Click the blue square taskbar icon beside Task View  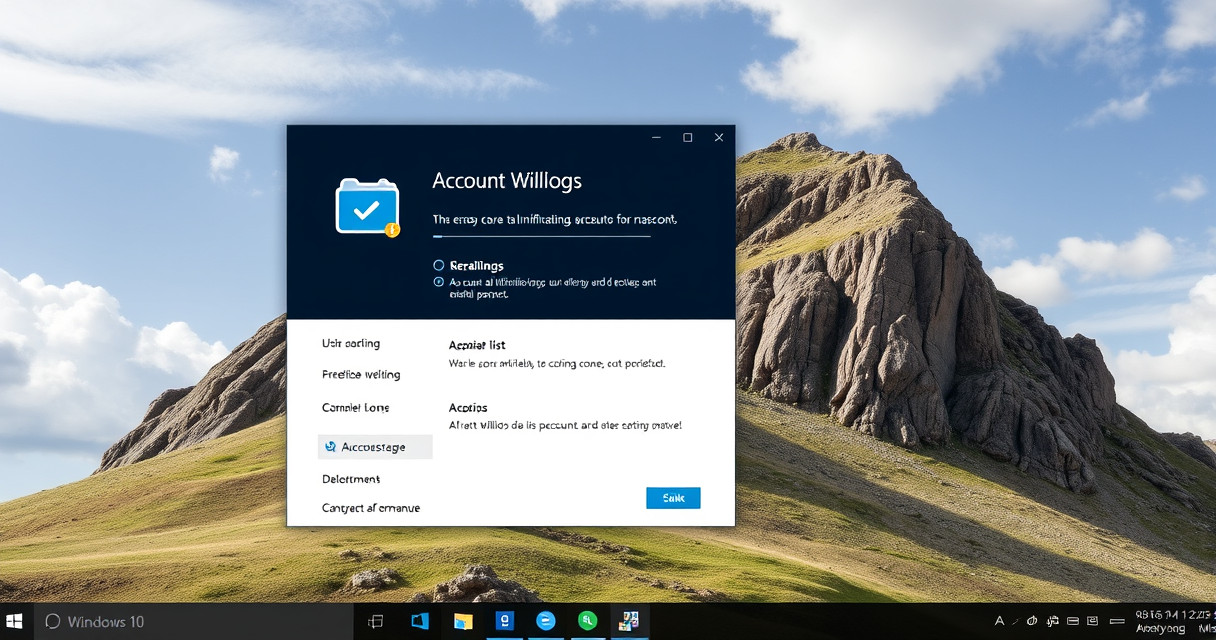coord(420,621)
